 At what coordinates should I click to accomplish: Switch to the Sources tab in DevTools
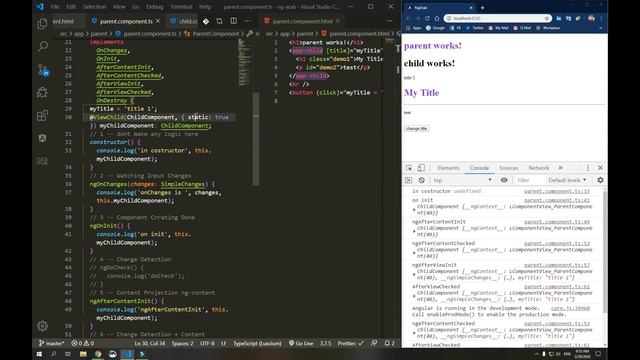(509, 168)
